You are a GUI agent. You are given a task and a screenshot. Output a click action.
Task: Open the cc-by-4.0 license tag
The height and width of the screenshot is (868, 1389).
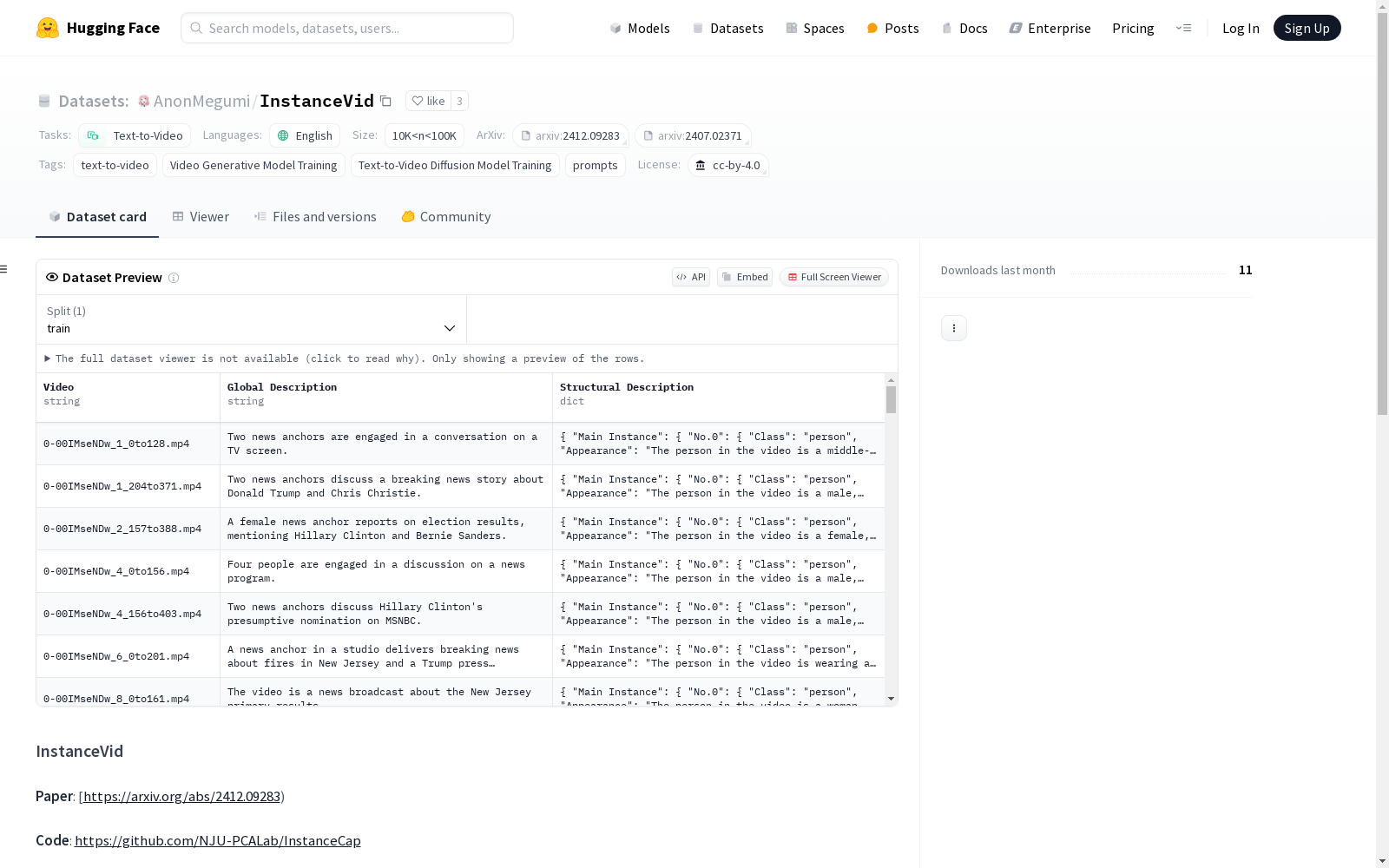[728, 165]
